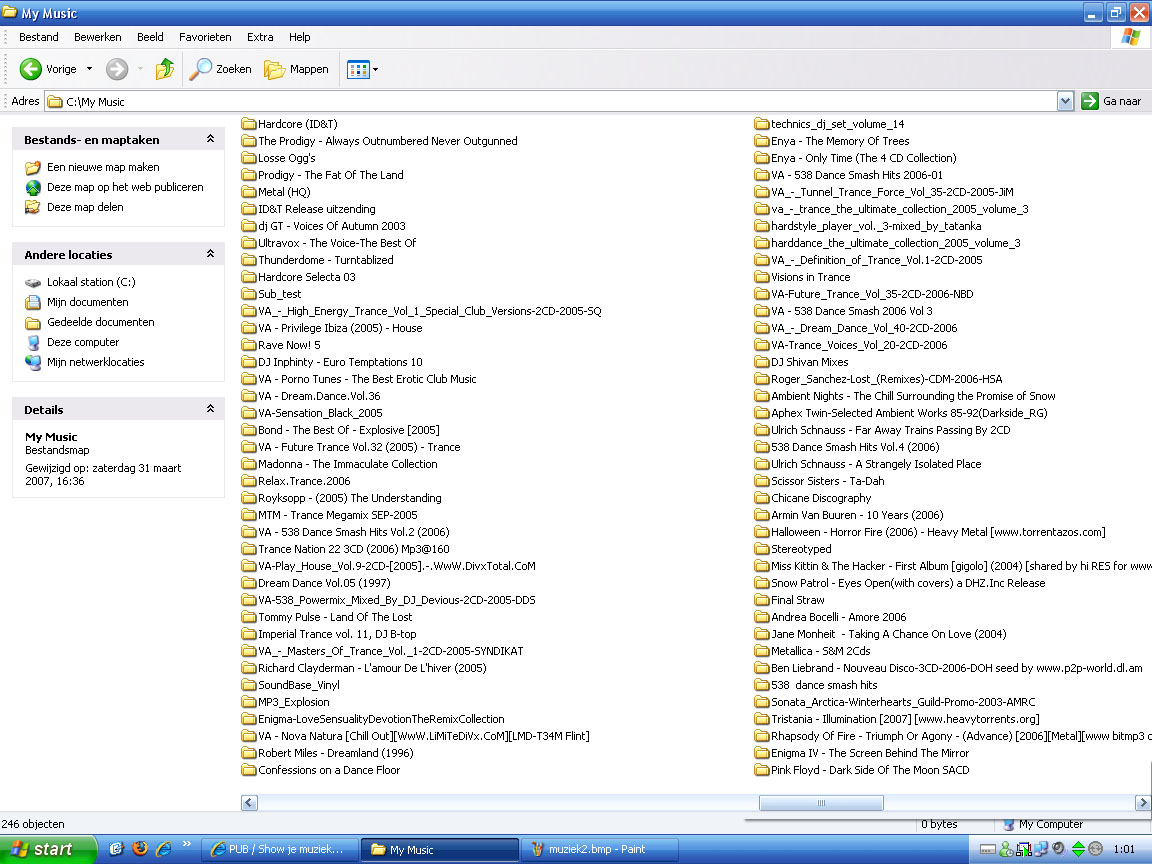Select the Visions in Trance folder icon
Viewport: 1152px width, 864px height.
[x=761, y=277]
